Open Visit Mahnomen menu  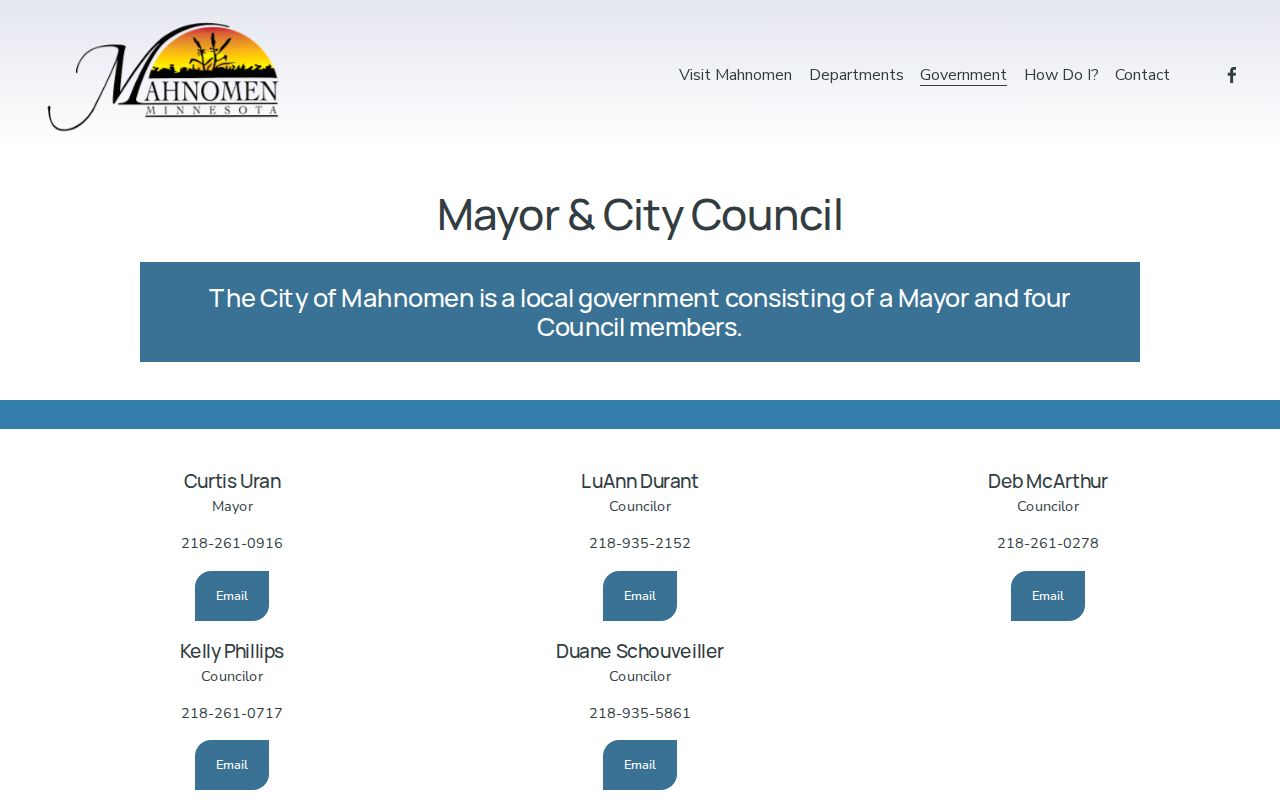(x=735, y=75)
